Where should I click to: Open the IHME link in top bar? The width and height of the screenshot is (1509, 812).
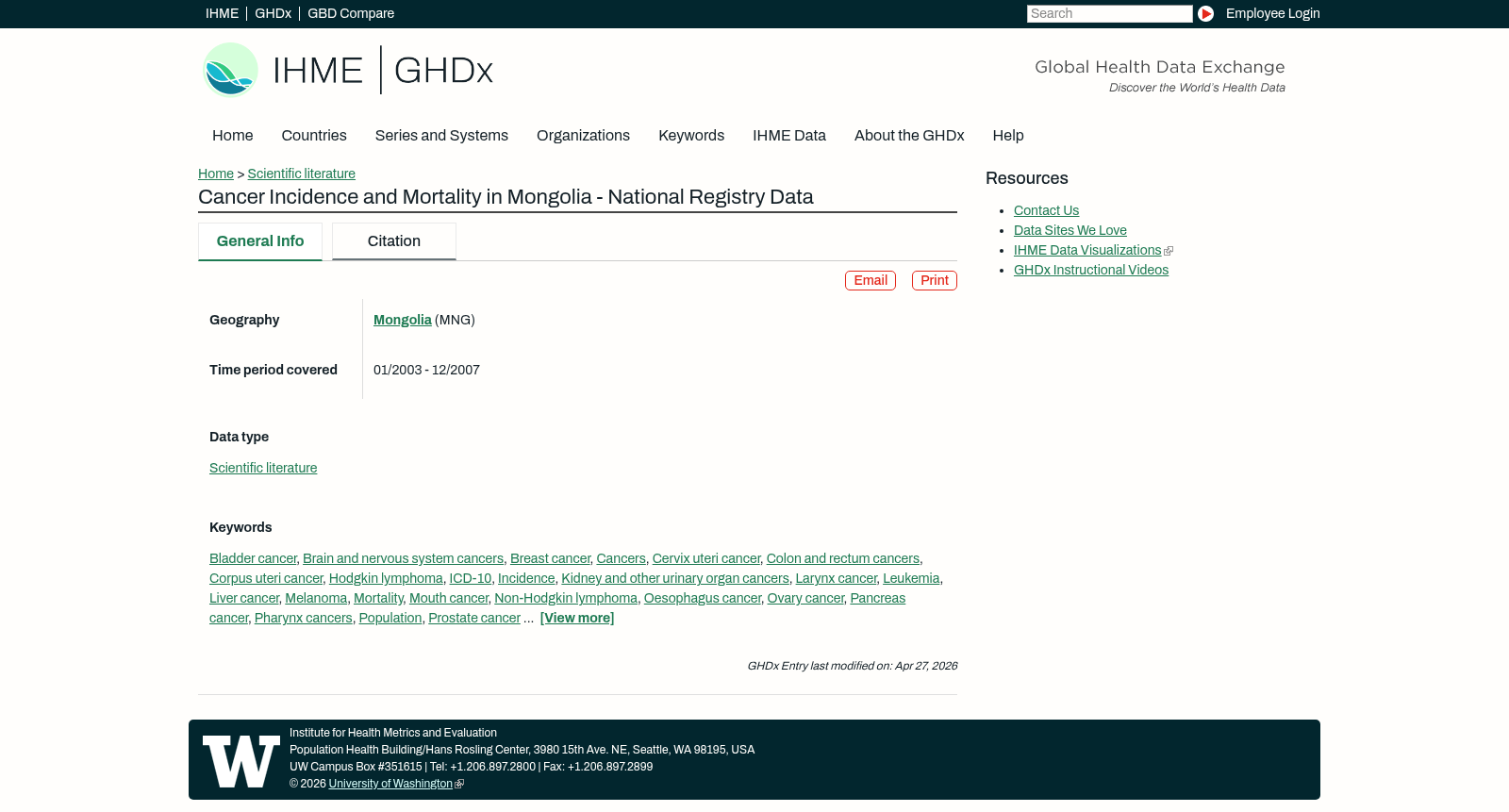point(222,13)
